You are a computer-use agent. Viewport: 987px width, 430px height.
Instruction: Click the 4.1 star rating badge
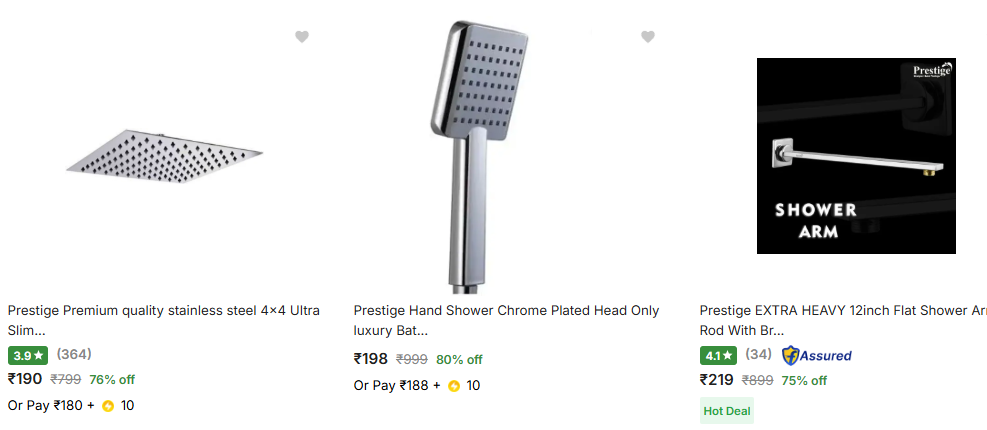tap(719, 355)
